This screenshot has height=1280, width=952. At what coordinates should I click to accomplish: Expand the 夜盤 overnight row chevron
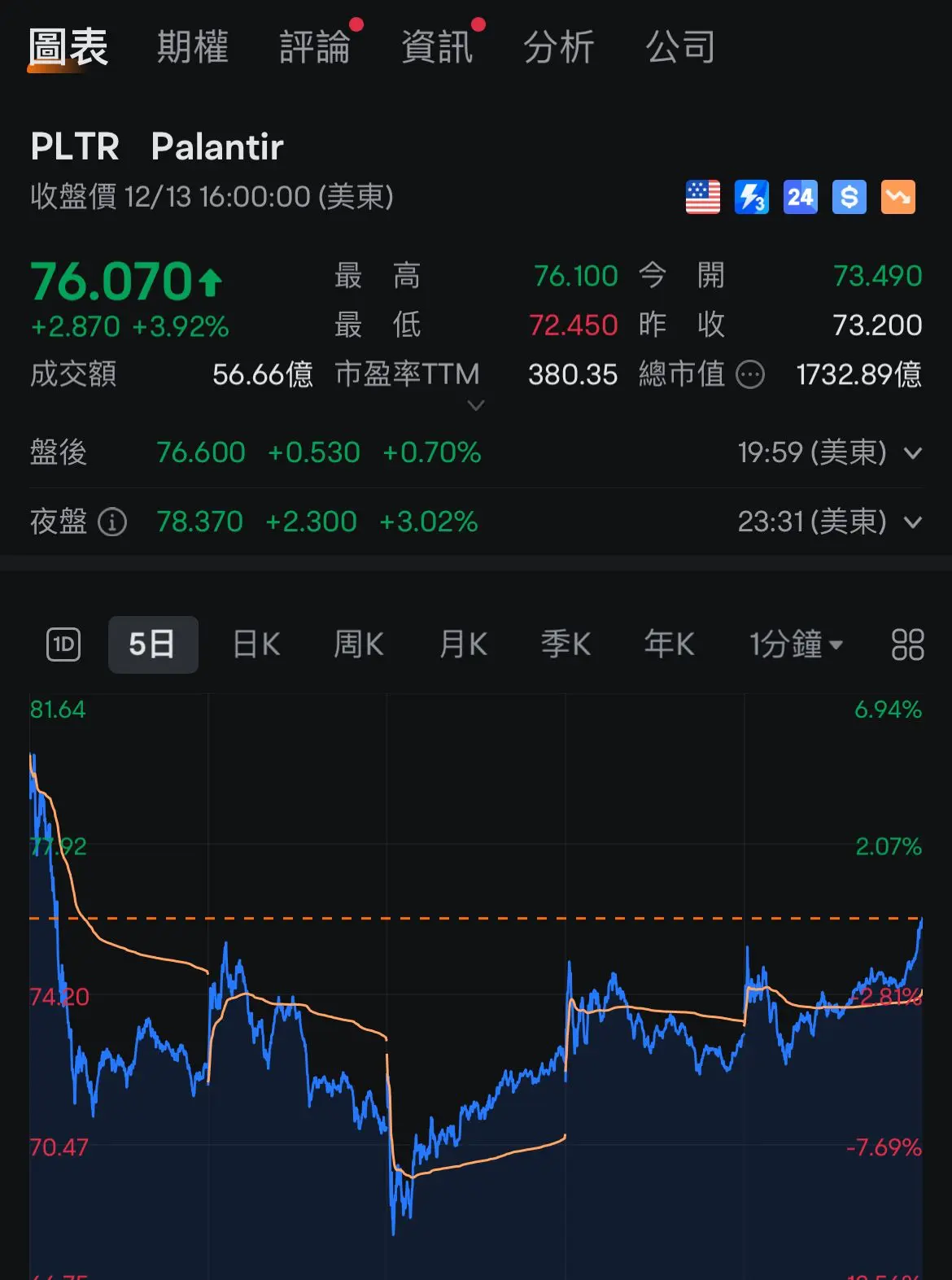913,522
